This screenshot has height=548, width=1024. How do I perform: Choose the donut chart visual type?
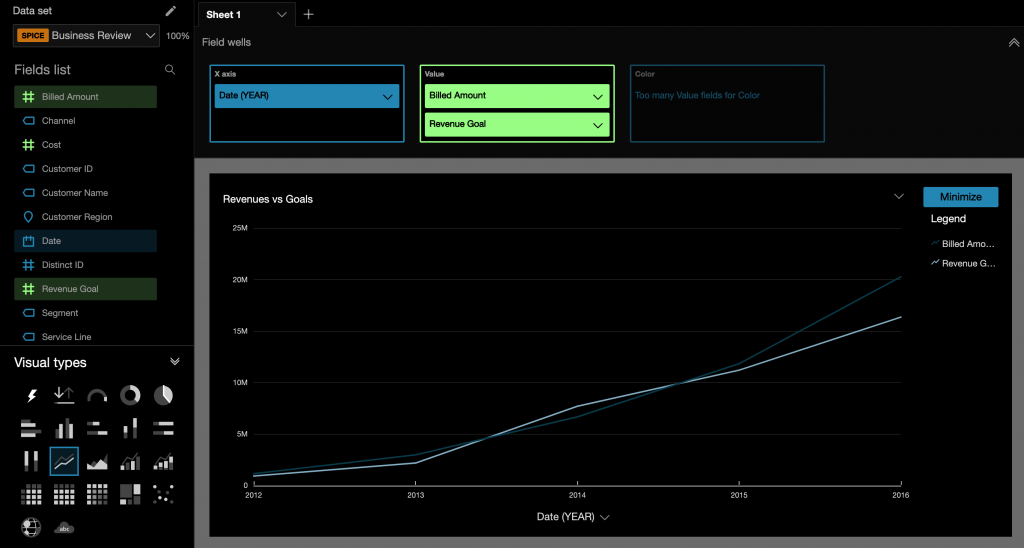point(130,396)
